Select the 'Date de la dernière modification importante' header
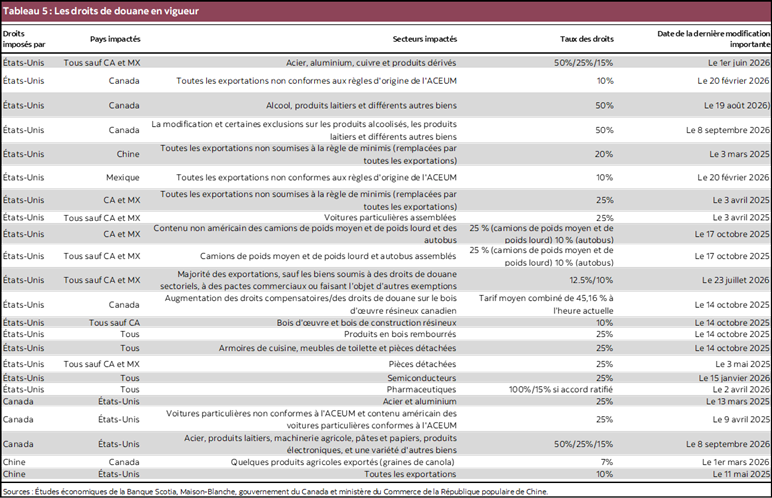 (x=713, y=39)
